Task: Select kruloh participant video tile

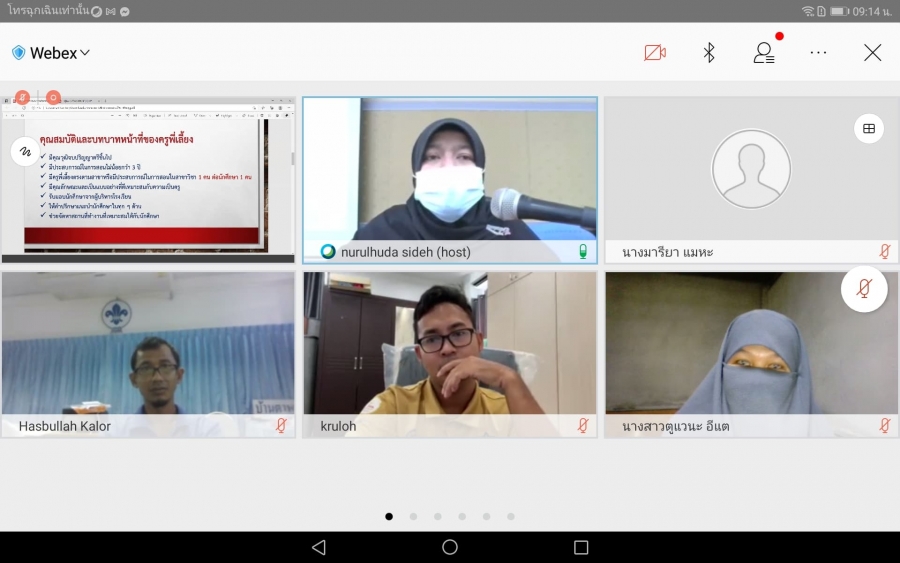Action: point(449,345)
